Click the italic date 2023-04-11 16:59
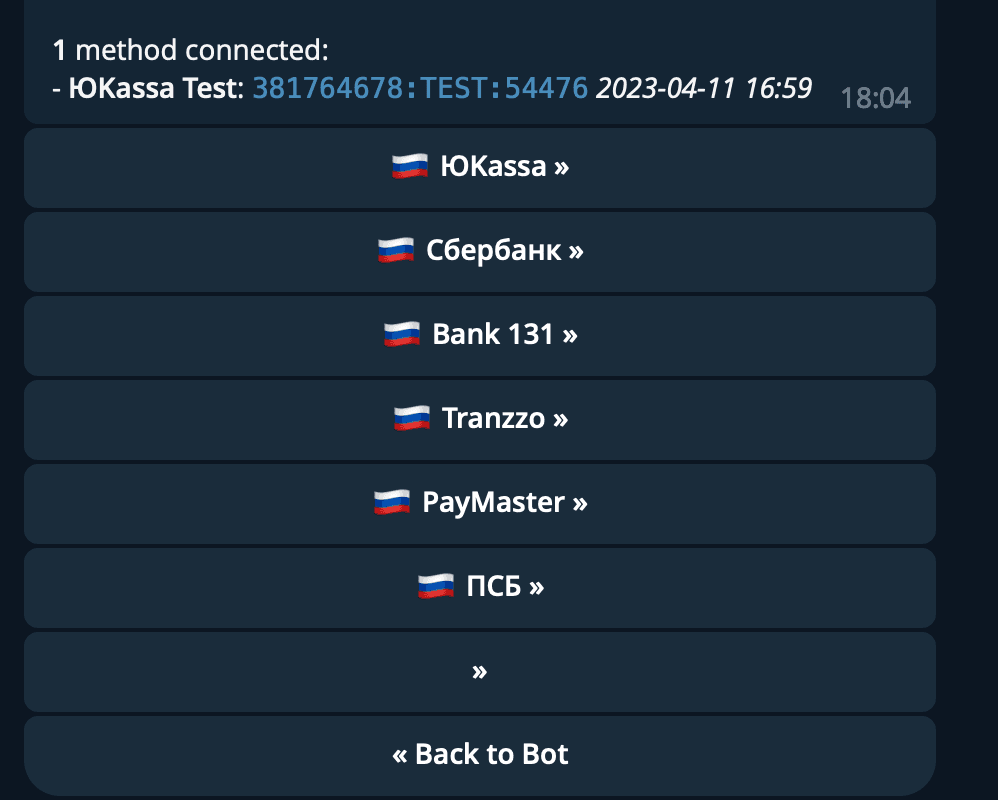This screenshot has width=998, height=800. [704, 89]
